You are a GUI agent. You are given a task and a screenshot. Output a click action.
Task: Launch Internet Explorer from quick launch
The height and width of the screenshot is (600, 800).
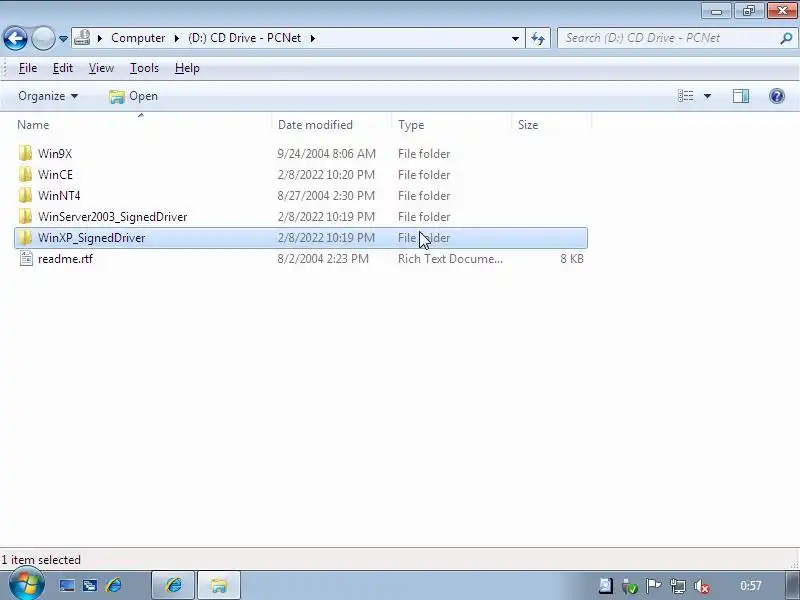113,585
